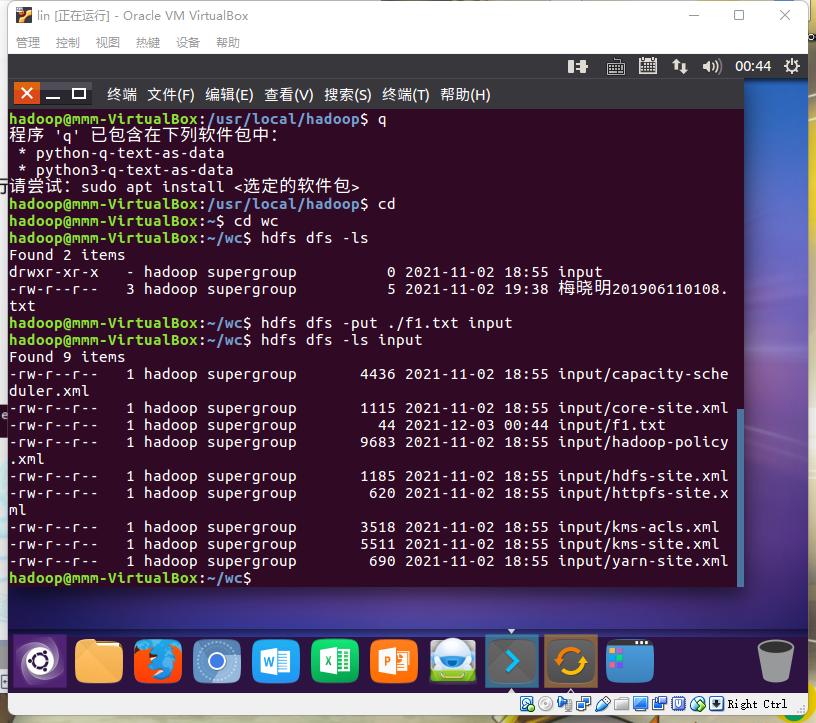Click VirtualBox display monitor indicator

tap(640, 704)
